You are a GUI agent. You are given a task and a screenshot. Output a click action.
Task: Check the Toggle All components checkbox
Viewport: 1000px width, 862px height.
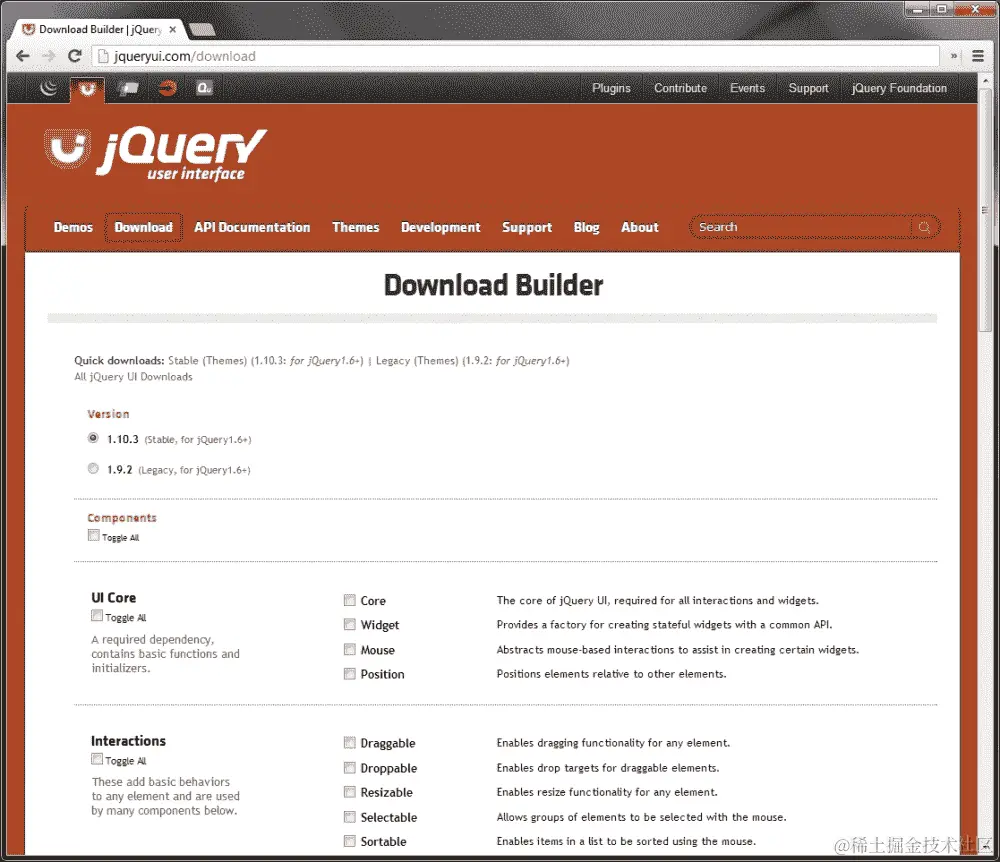pos(94,535)
